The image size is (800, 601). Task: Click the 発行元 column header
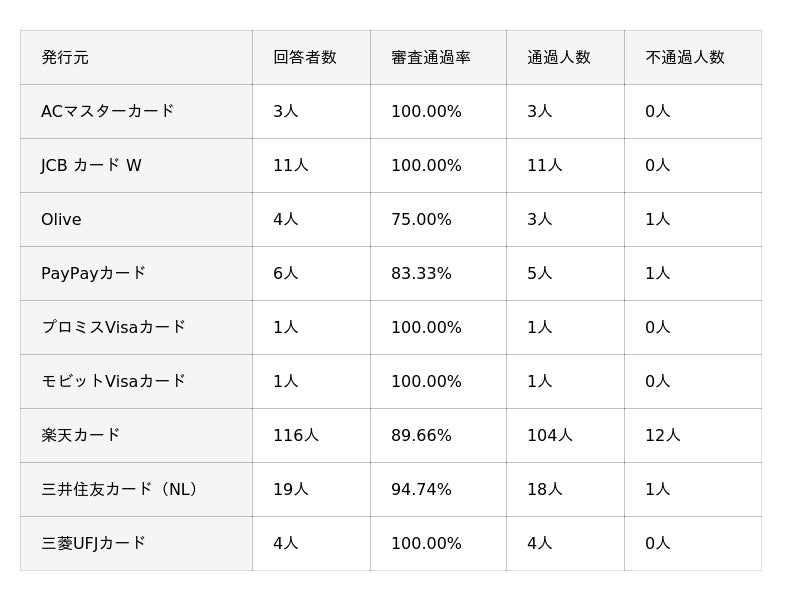(65, 58)
